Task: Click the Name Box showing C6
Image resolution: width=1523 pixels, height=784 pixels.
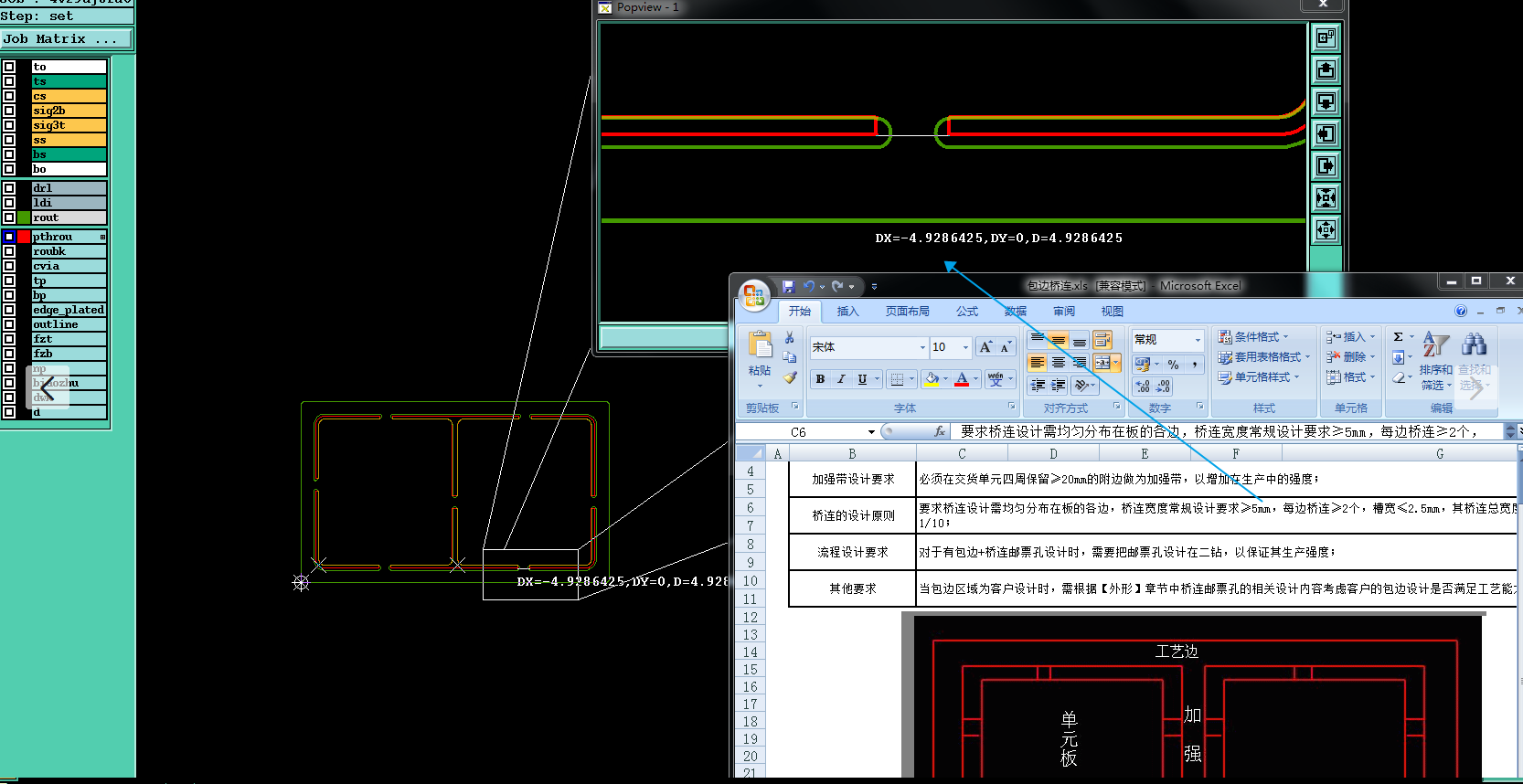Action: (x=799, y=432)
